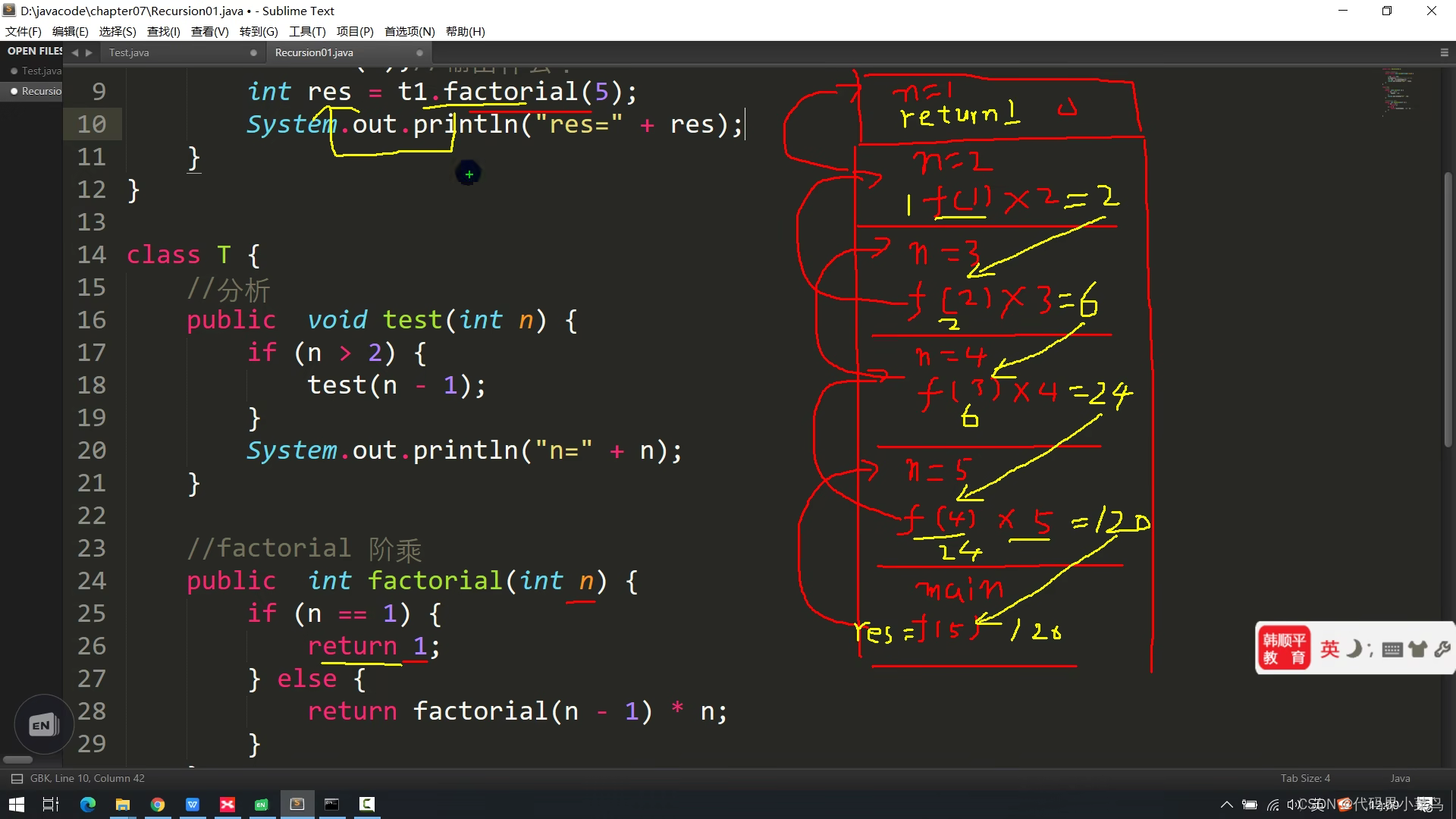1456x819 pixels.
Task: Open the input method skin shirt icon
Action: click(1417, 649)
